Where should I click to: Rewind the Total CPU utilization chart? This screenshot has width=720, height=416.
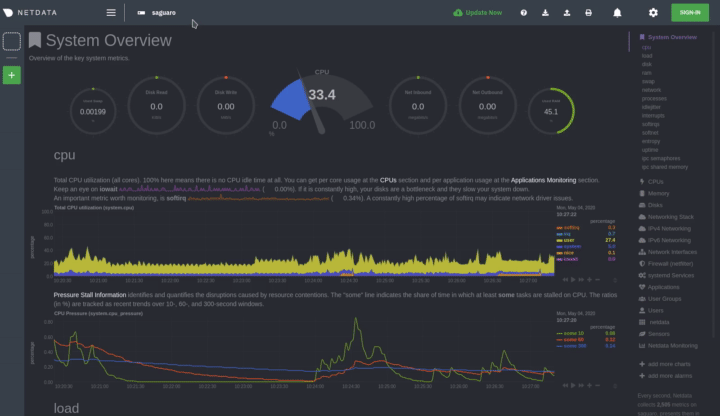point(565,280)
